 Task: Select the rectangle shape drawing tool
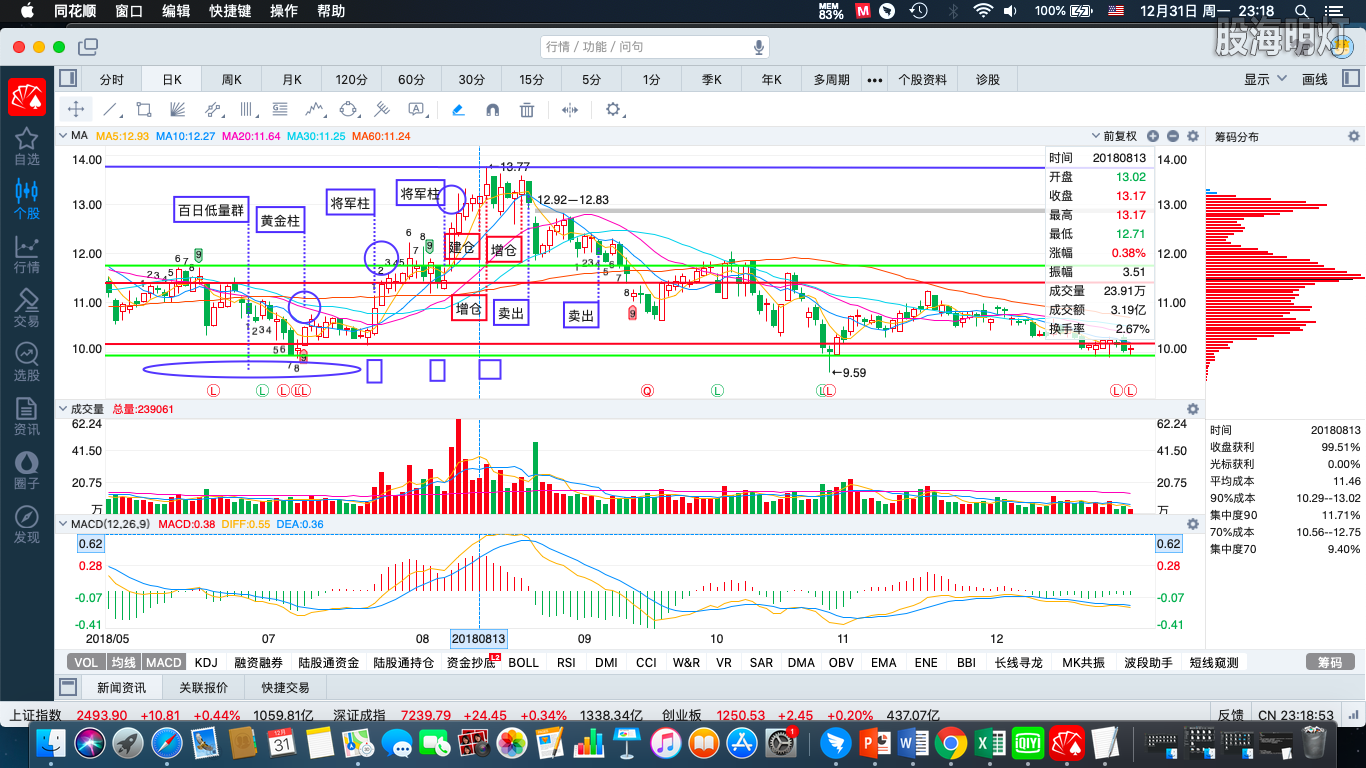(x=143, y=110)
